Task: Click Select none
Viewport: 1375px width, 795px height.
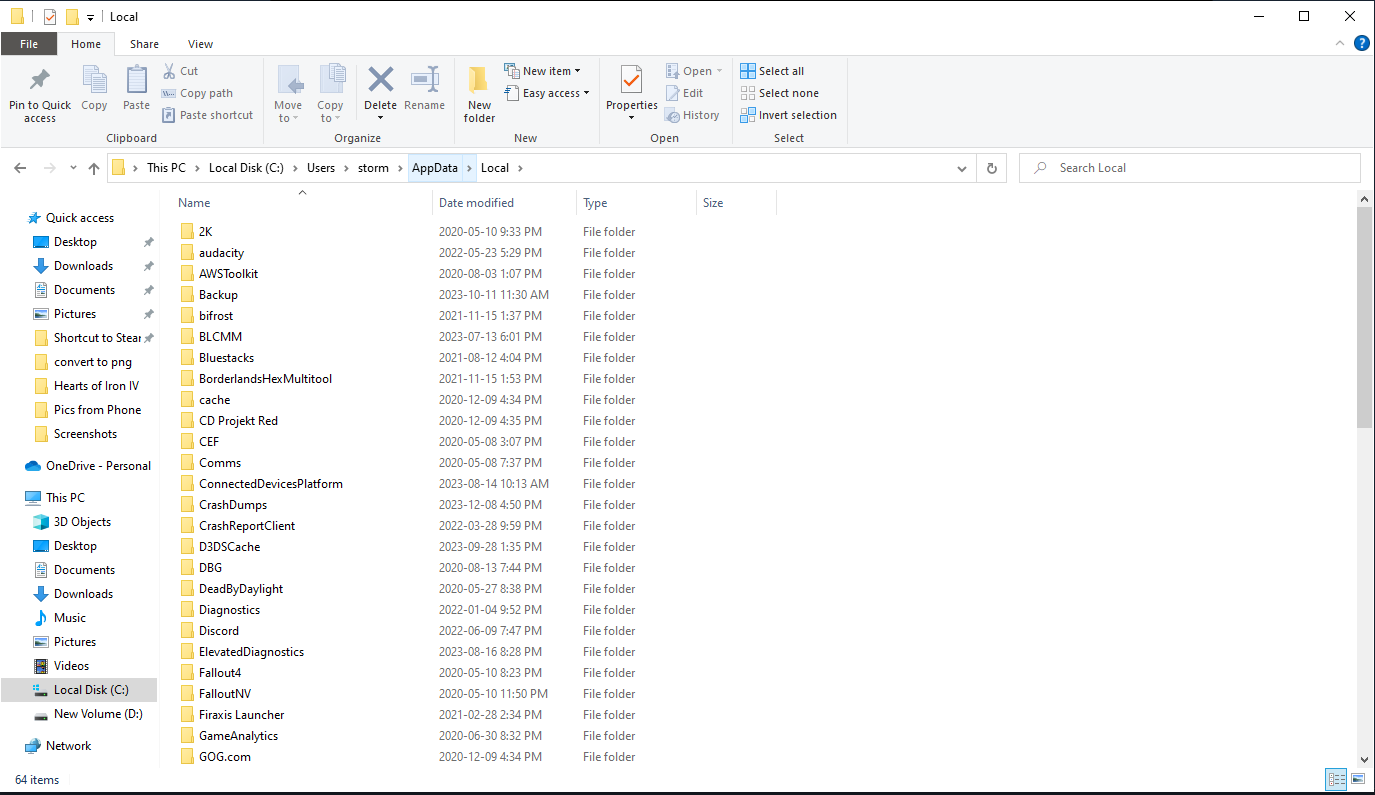Action: pos(779,93)
